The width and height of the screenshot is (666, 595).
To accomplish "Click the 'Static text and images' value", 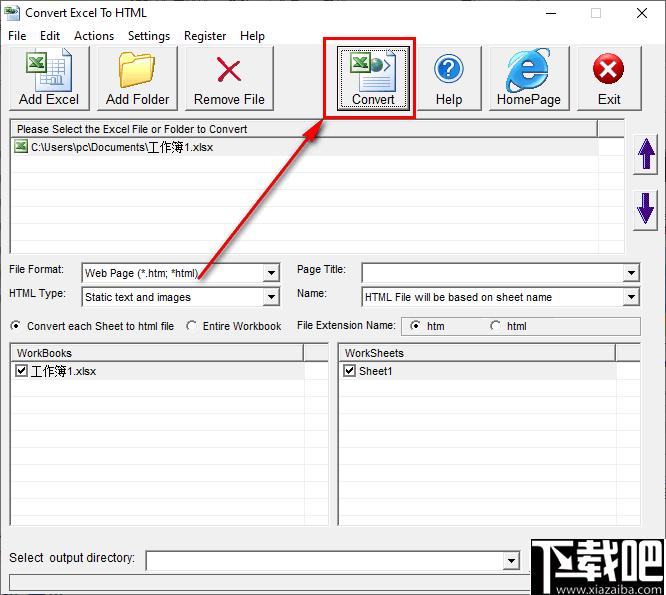I will click(138, 297).
